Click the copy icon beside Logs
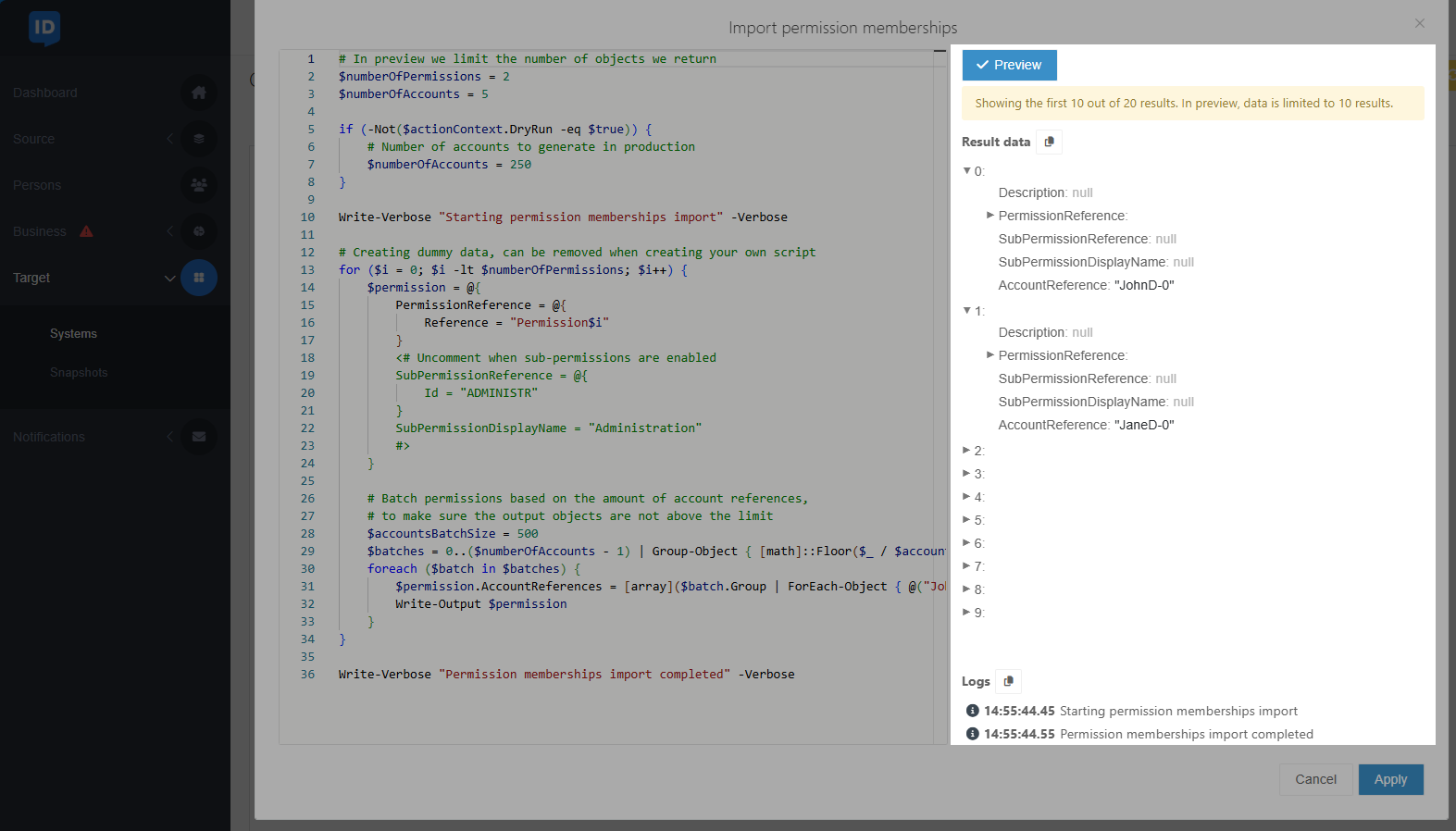Image resolution: width=1456 pixels, height=831 pixels. pyautogui.click(x=1009, y=681)
